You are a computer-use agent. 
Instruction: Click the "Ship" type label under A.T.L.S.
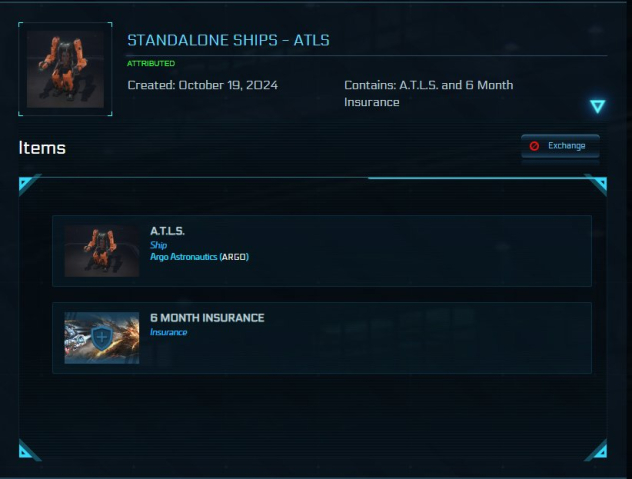point(158,245)
